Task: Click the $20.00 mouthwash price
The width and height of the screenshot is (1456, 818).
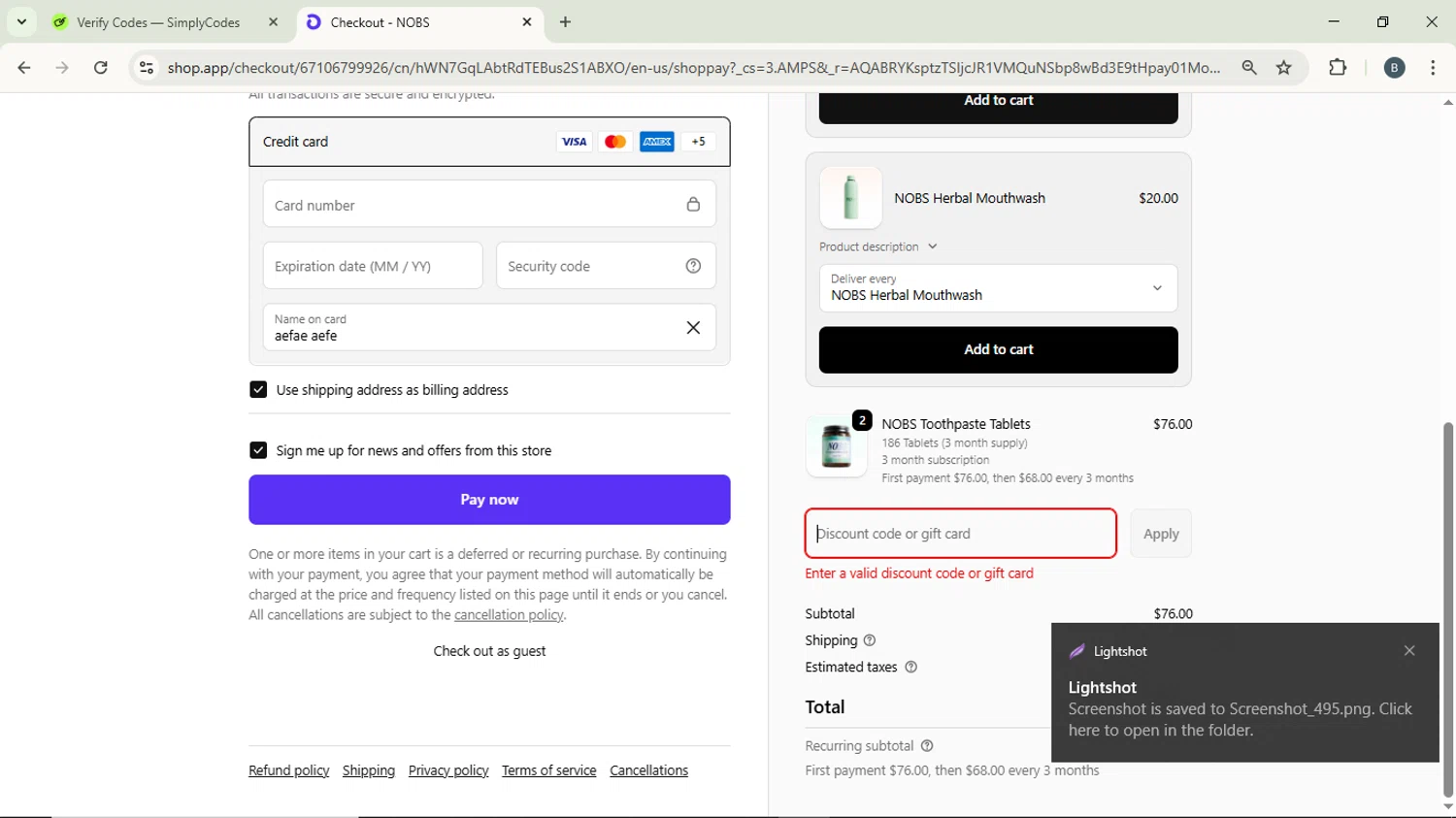Action: pyautogui.click(x=1158, y=198)
